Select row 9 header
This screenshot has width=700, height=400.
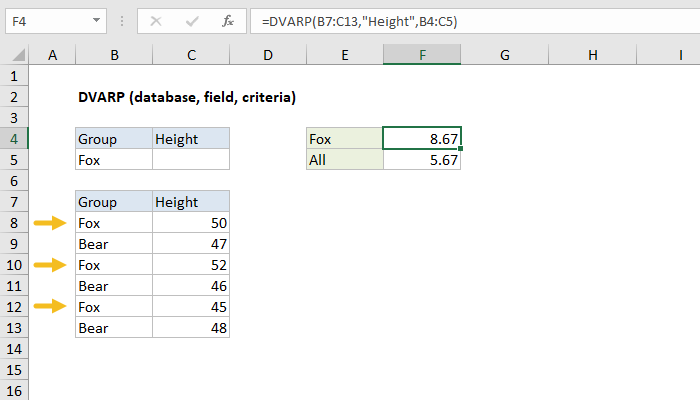click(x=14, y=244)
